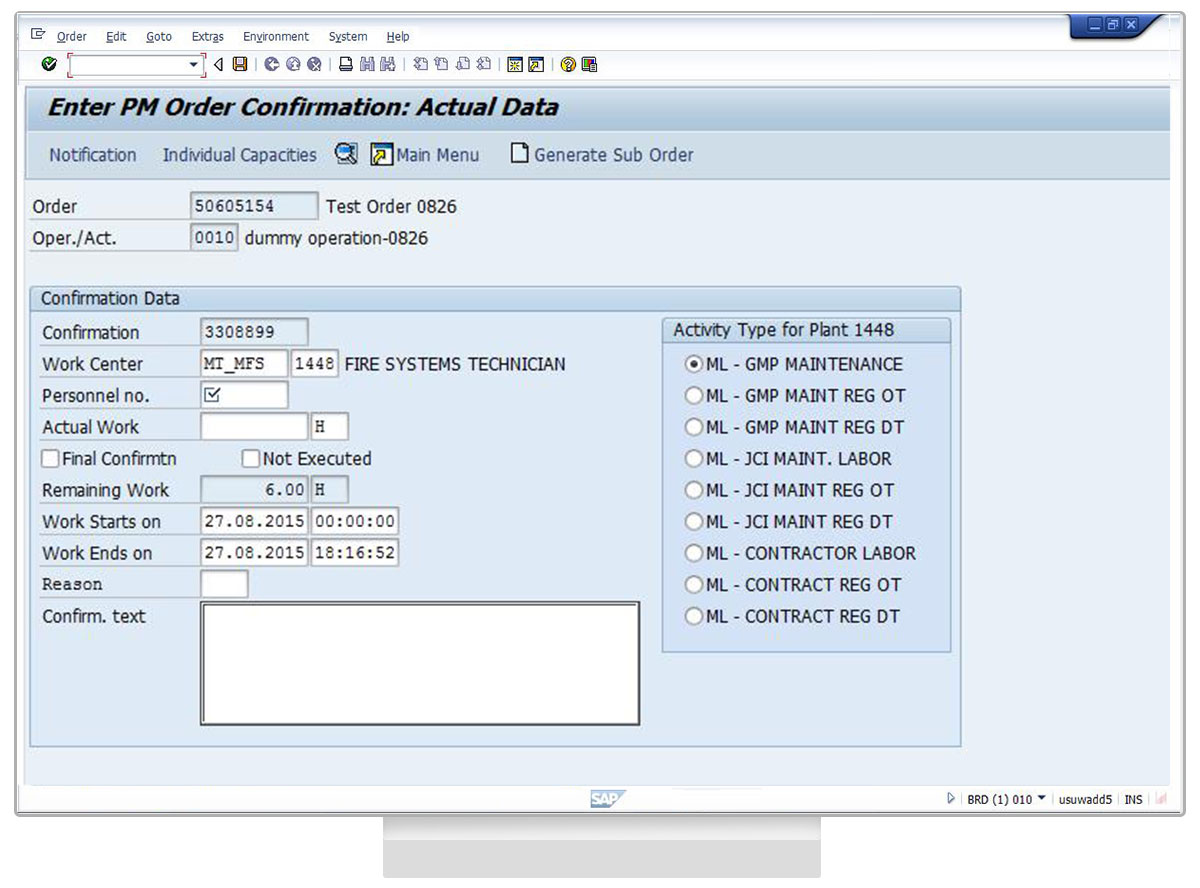
Task: Open the BRD (1) 010 status dropdown
Action: [x=1041, y=798]
